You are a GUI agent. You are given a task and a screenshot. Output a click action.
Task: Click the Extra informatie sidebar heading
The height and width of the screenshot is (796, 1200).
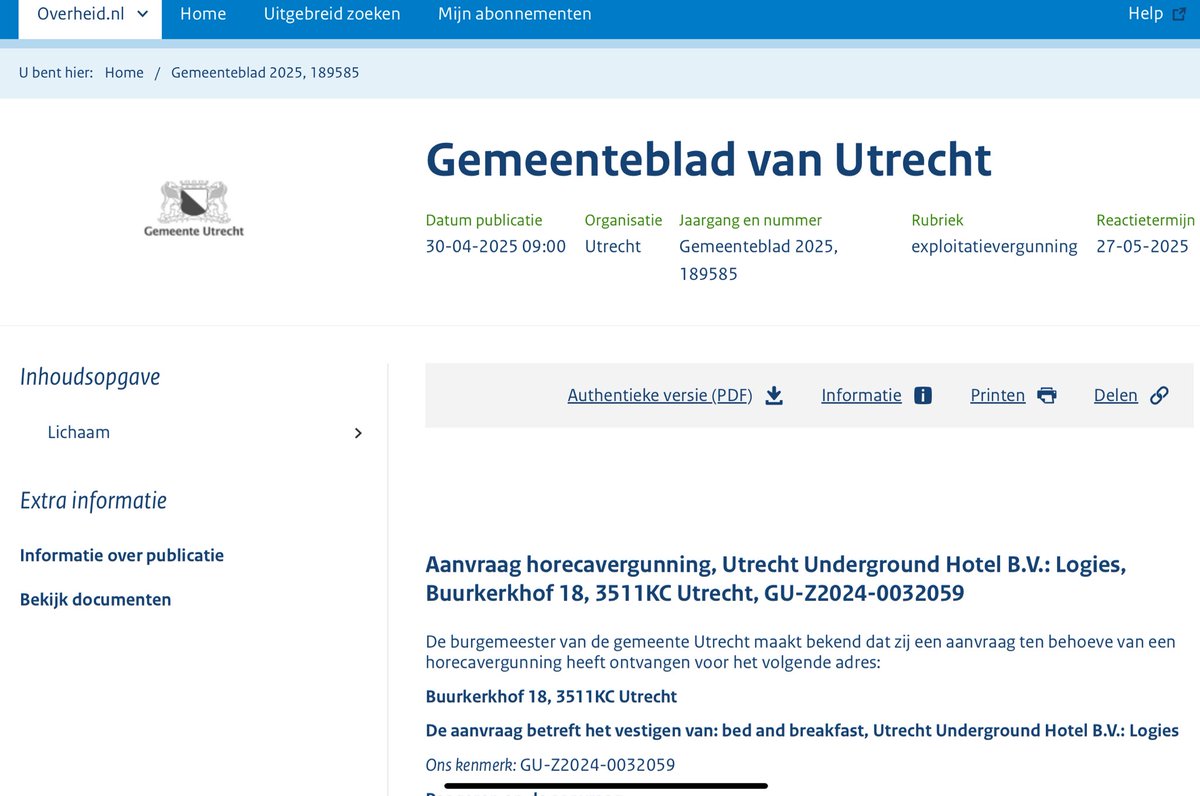(x=93, y=500)
